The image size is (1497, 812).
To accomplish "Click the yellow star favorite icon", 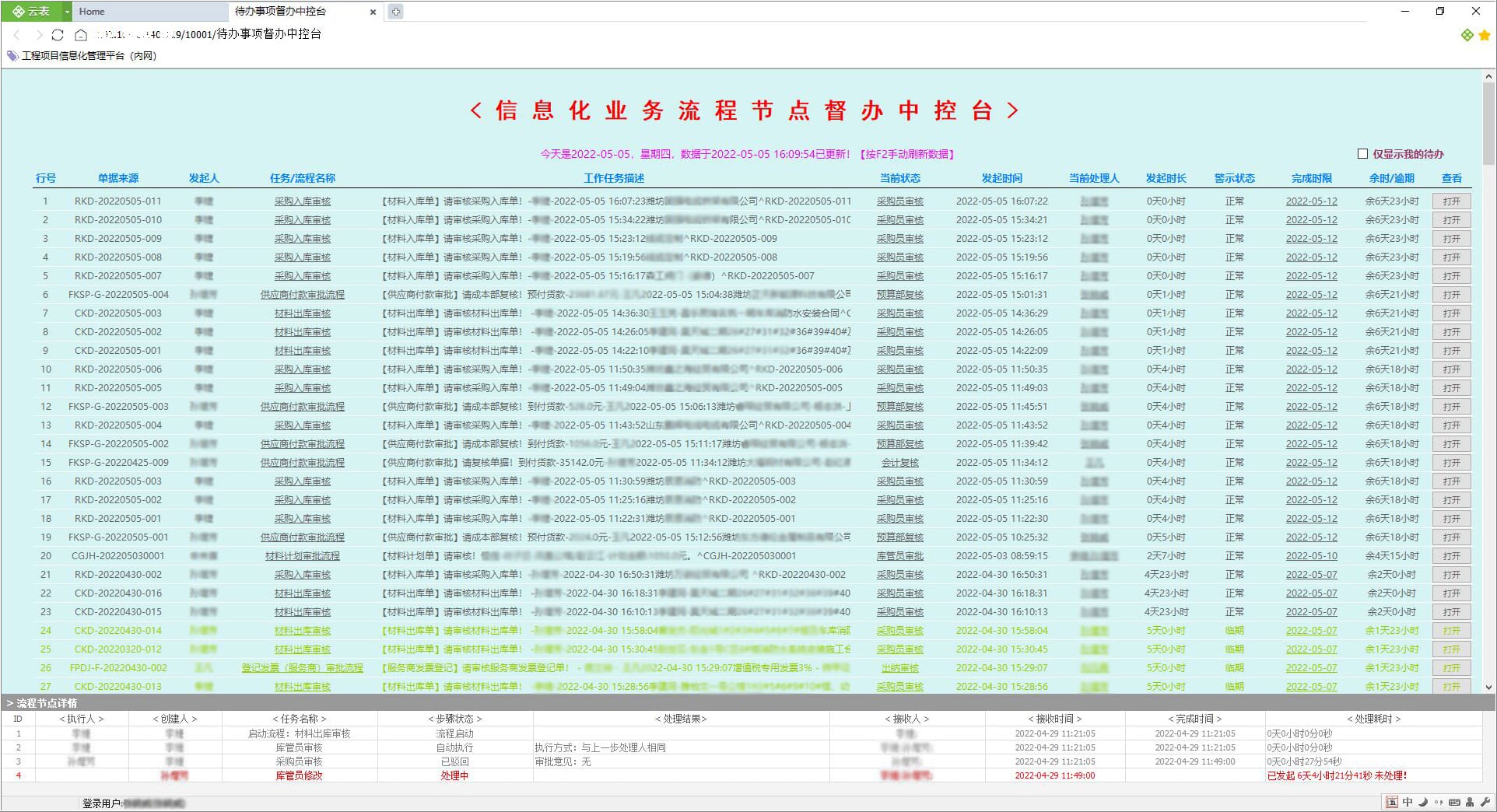I will pos(1484,34).
